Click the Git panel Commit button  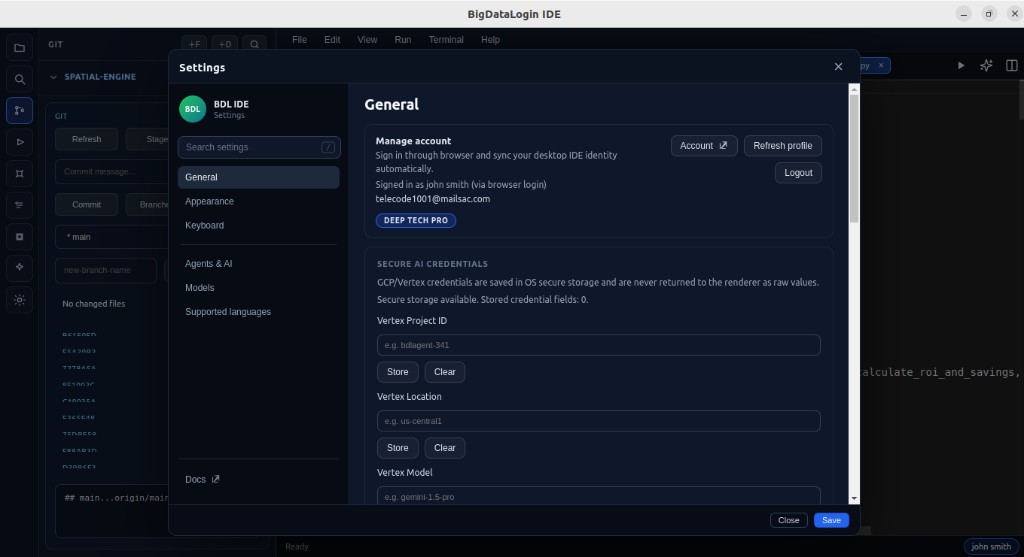[87, 204]
